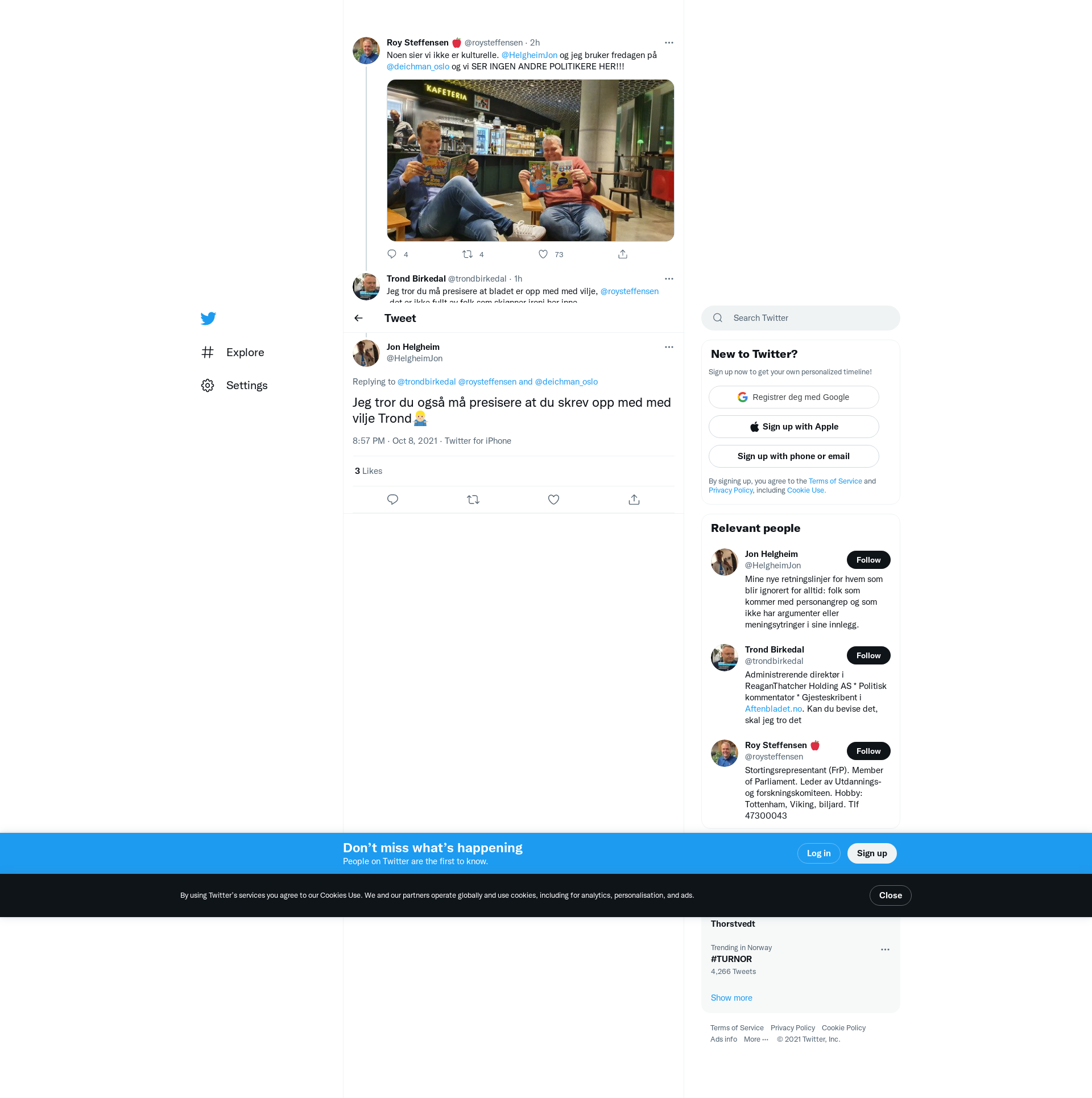Share Jon Helgheim's tweet
1092x1098 pixels.
pyautogui.click(x=634, y=500)
